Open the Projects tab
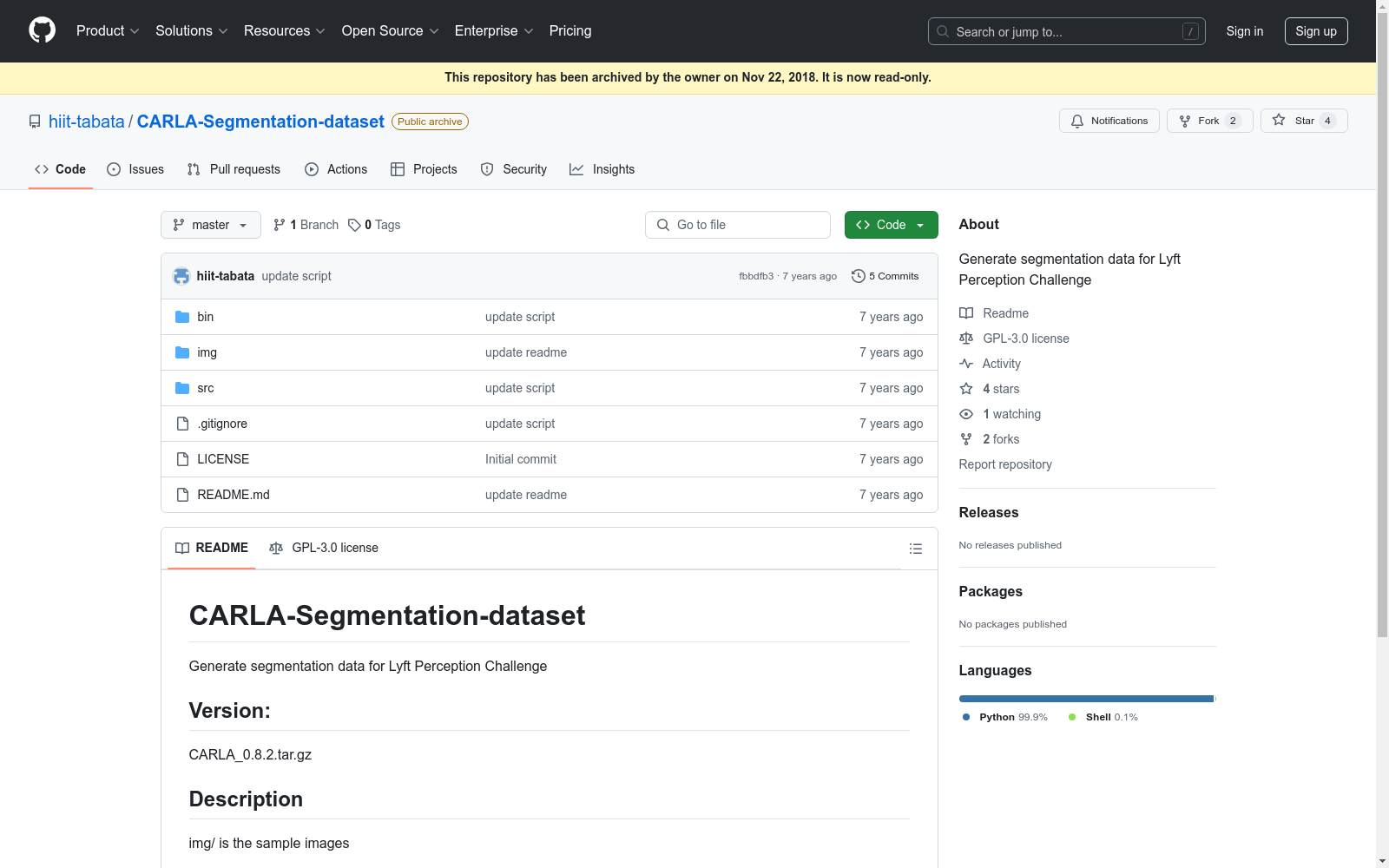The height and width of the screenshot is (868, 1389). [424, 169]
